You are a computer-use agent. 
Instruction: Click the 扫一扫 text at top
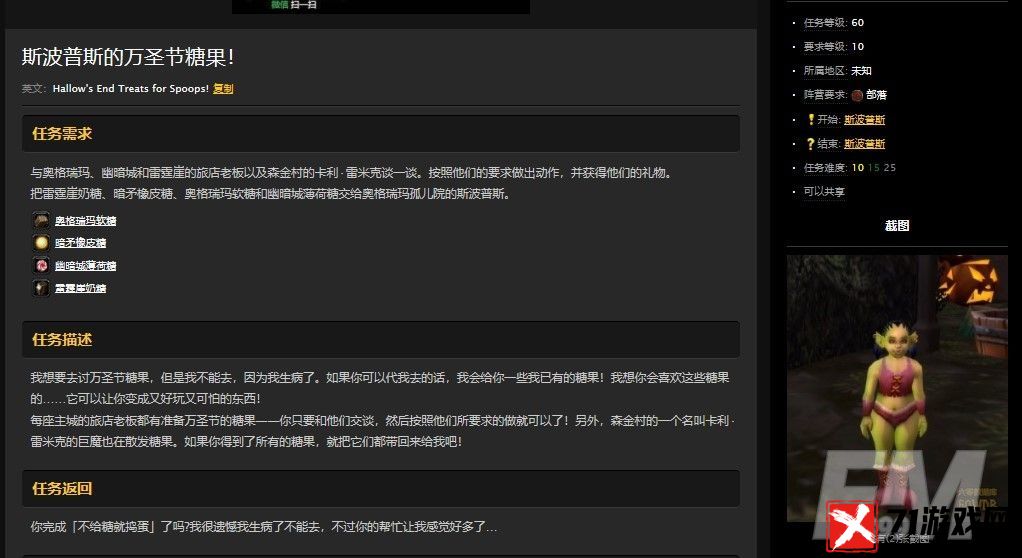tap(304, 5)
